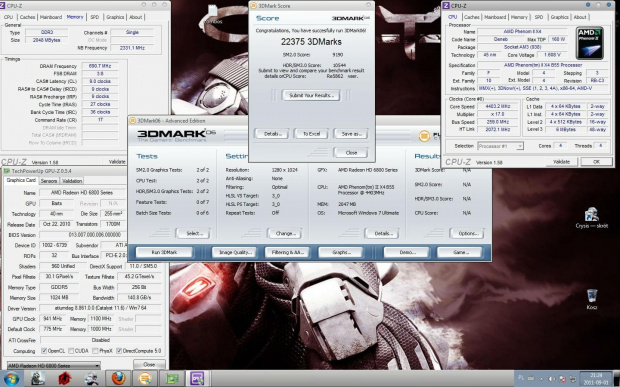The width and height of the screenshot is (620, 387).
Task: Open the Crysis shortcut desktop icon
Action: pyautogui.click(x=592, y=218)
